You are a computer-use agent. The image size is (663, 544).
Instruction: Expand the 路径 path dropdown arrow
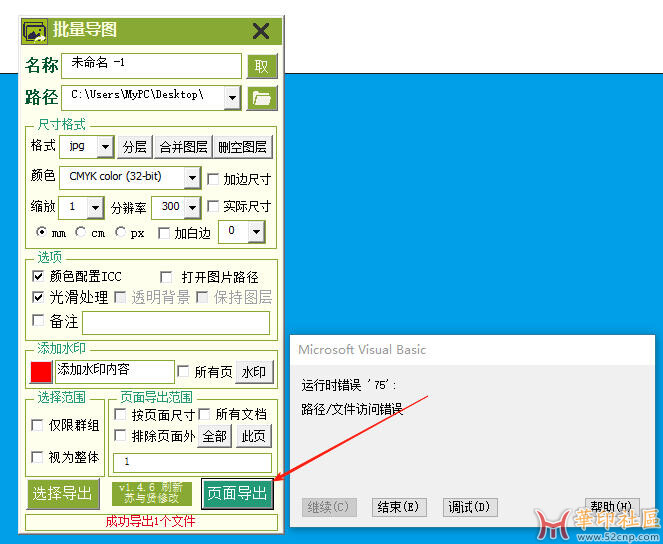click(x=232, y=97)
